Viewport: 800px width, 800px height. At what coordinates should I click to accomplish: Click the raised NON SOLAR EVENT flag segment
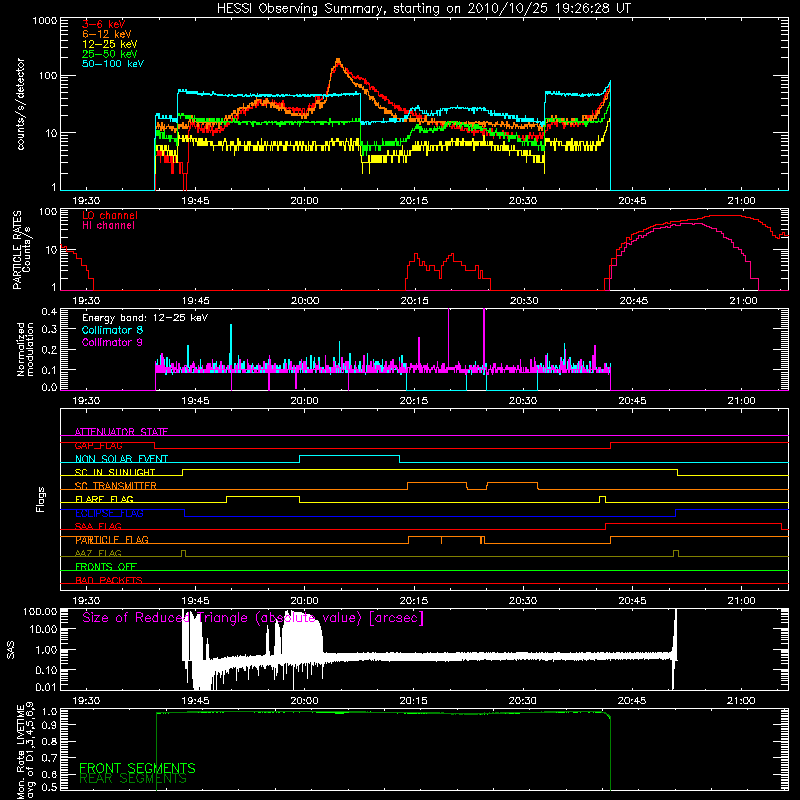coord(349,456)
